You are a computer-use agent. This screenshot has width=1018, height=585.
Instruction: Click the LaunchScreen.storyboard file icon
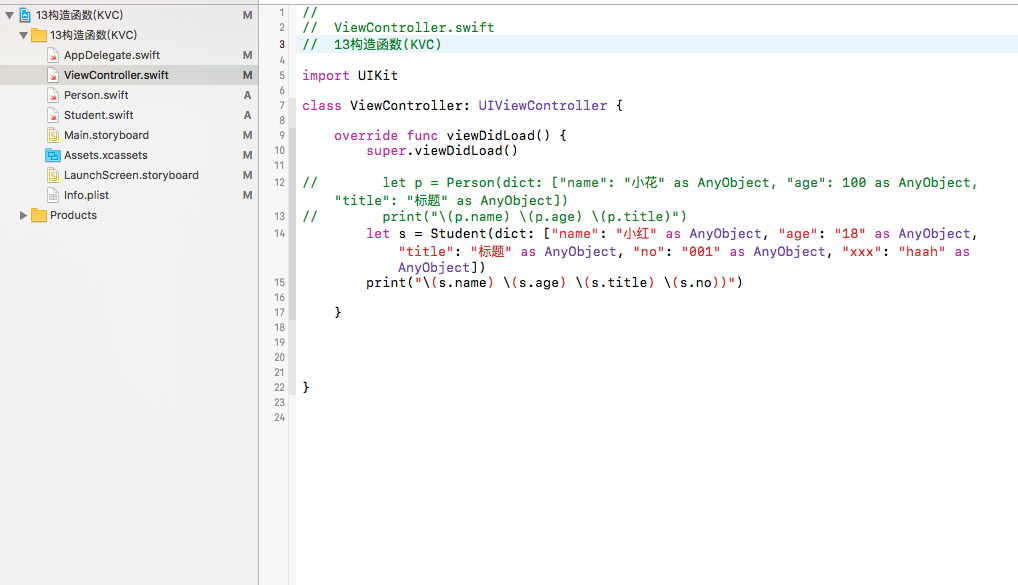(53, 175)
